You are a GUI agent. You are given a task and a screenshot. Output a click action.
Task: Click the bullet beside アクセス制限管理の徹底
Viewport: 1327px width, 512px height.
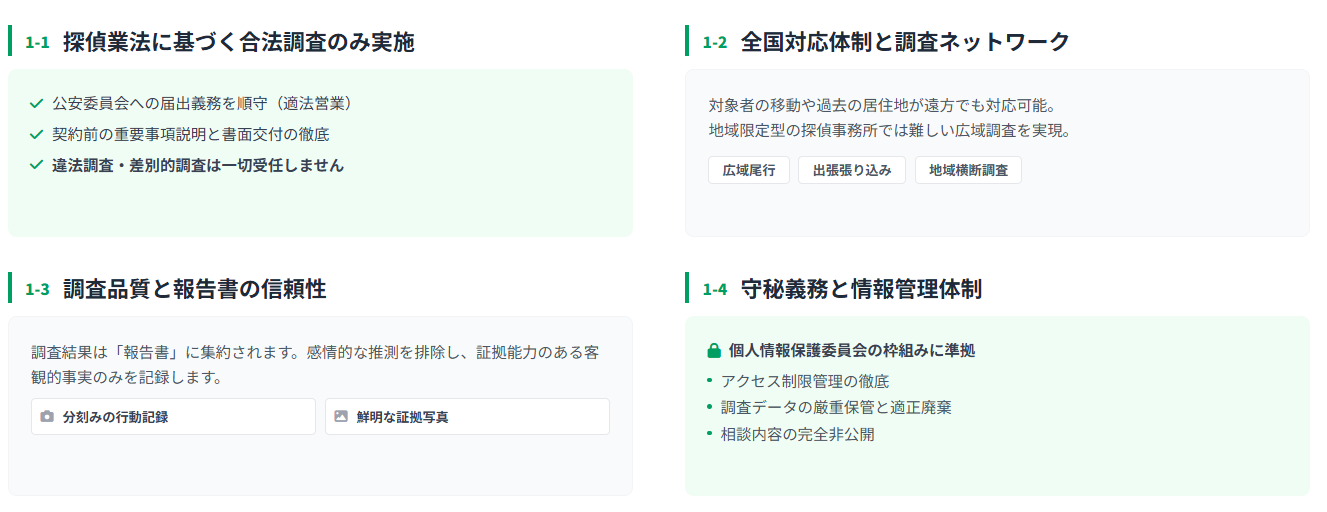pos(710,380)
